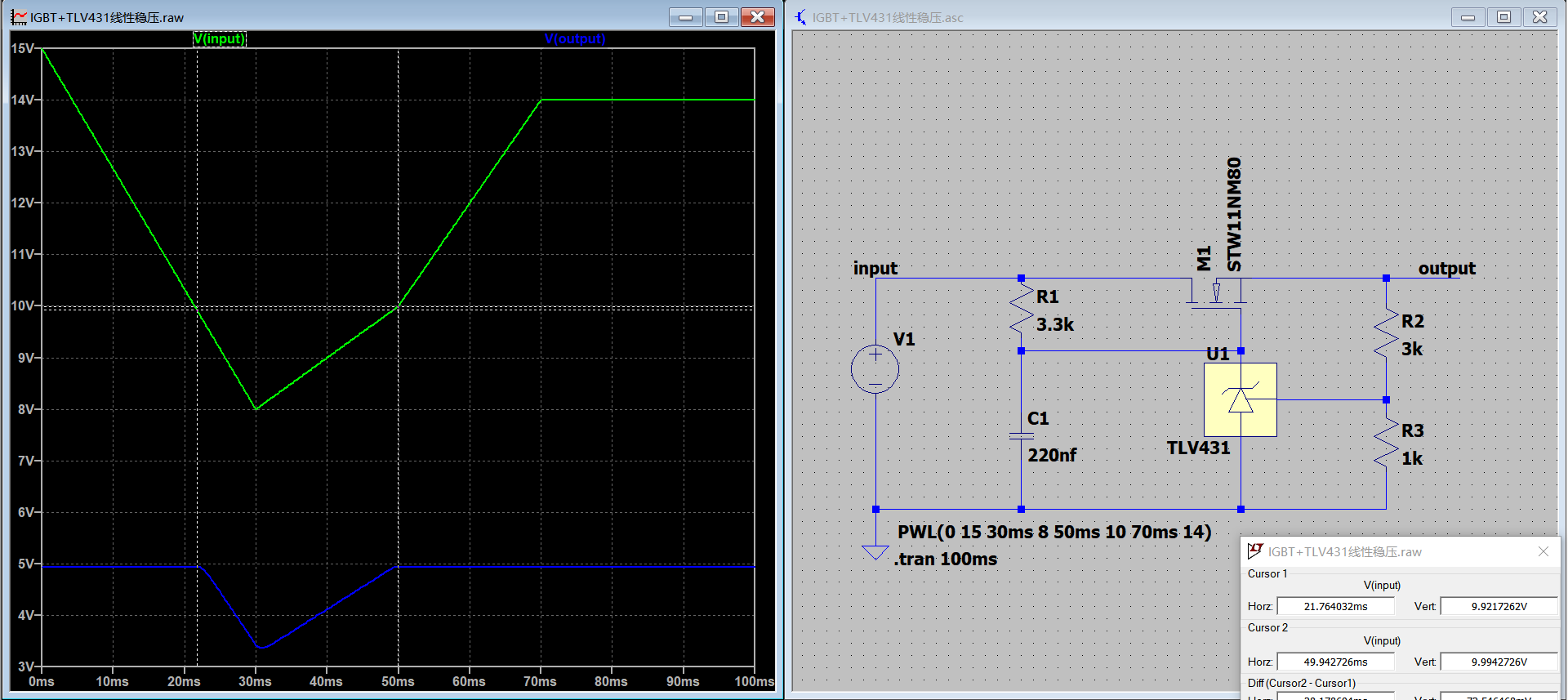The image size is (1568, 700).
Task: Click the waveform window title bar icon
Action: [x=19, y=17]
